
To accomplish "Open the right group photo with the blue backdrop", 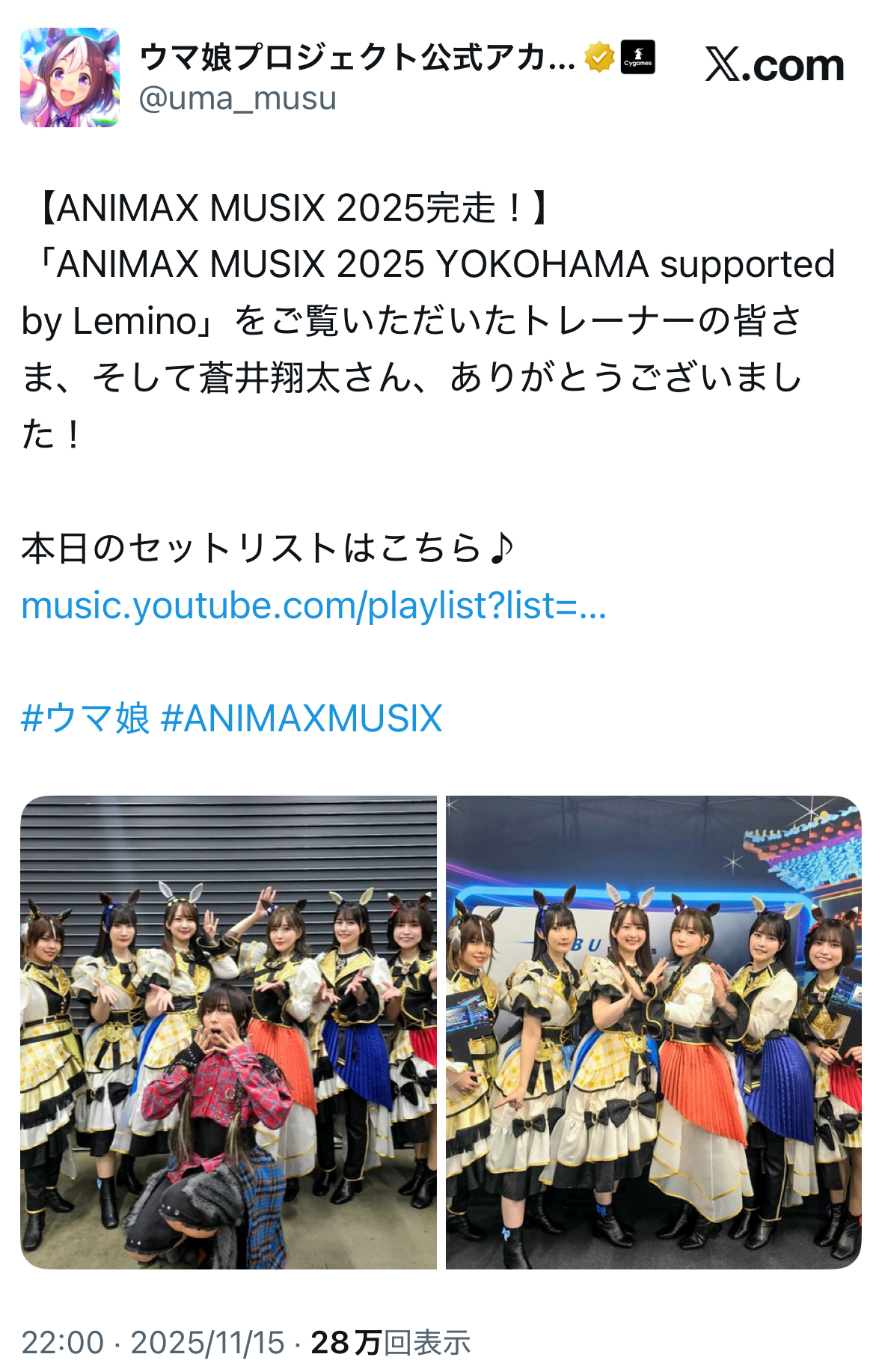I will (654, 1032).
